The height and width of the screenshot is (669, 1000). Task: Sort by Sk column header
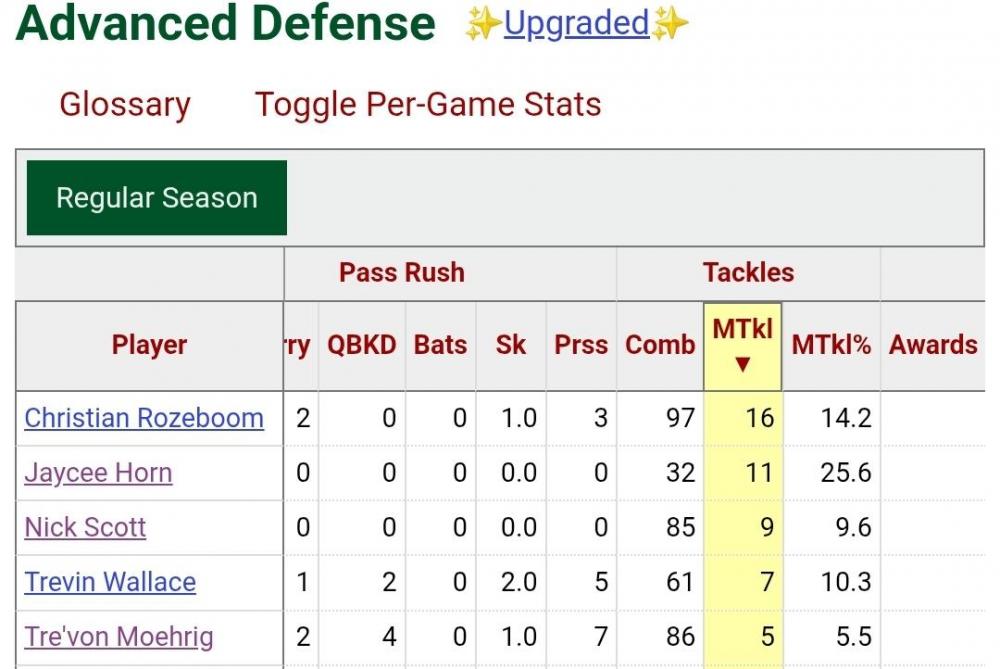click(x=511, y=345)
